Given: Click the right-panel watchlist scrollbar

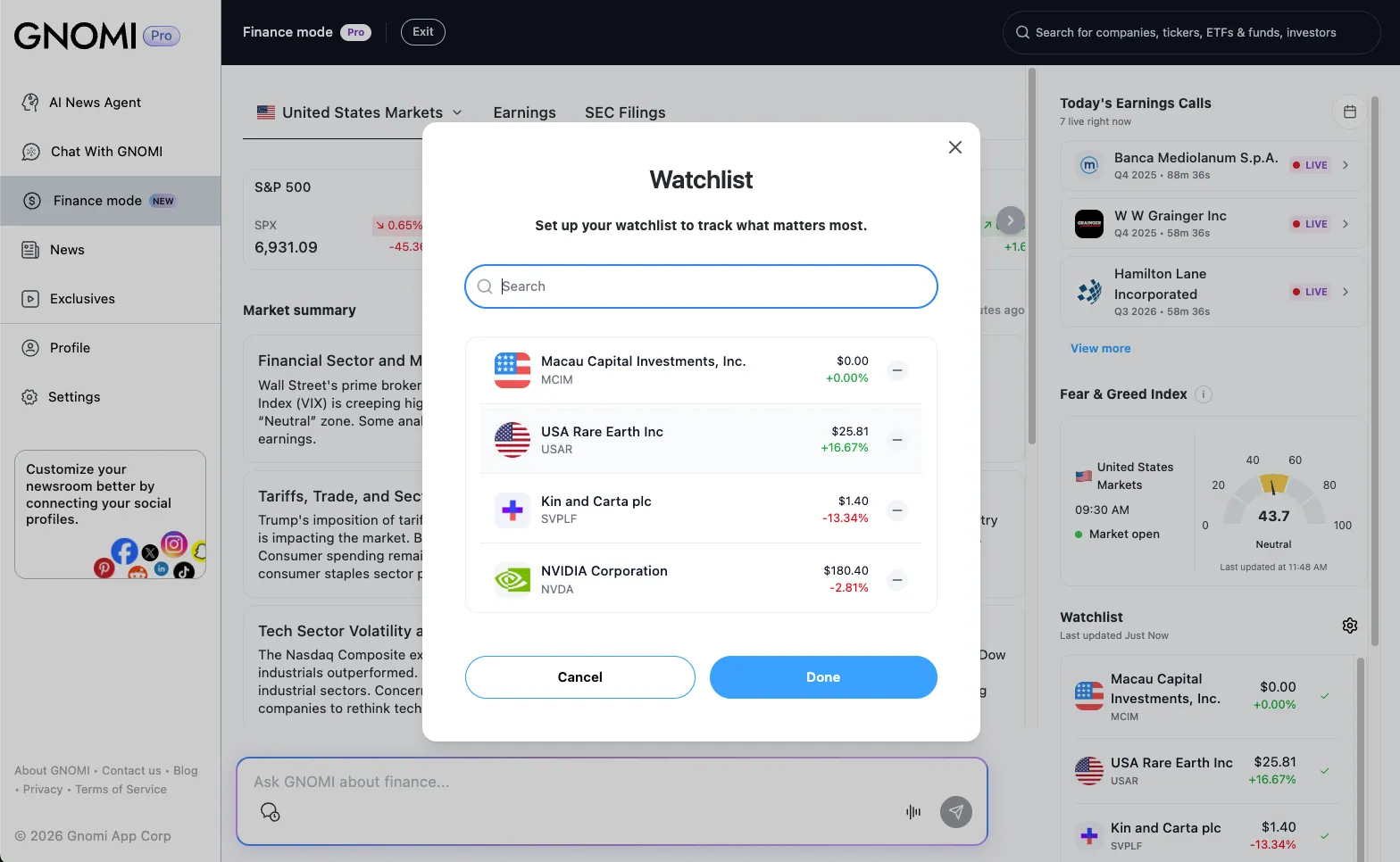Looking at the screenshot, I should (x=1361, y=759).
